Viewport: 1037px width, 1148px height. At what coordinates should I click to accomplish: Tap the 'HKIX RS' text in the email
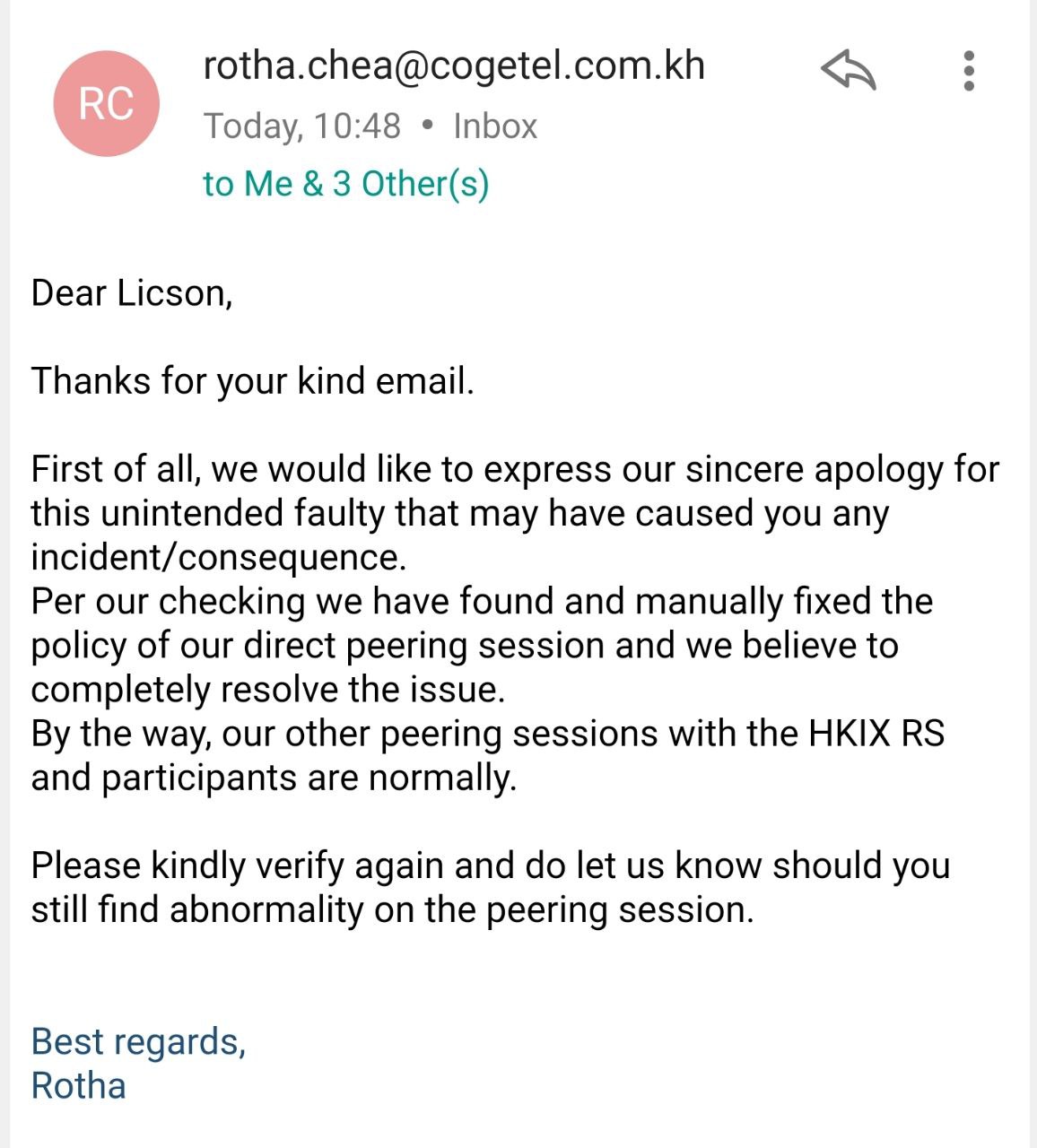pyautogui.click(x=876, y=733)
